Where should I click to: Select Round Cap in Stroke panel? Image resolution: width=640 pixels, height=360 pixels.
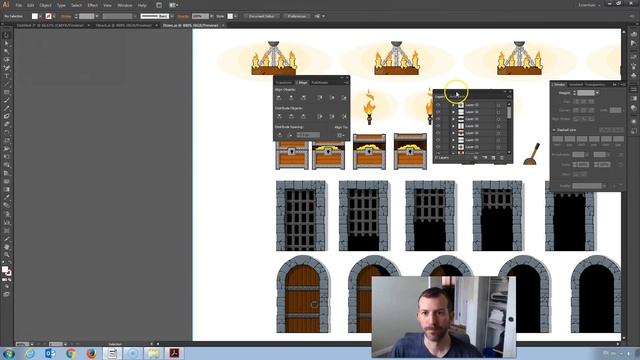click(583, 101)
